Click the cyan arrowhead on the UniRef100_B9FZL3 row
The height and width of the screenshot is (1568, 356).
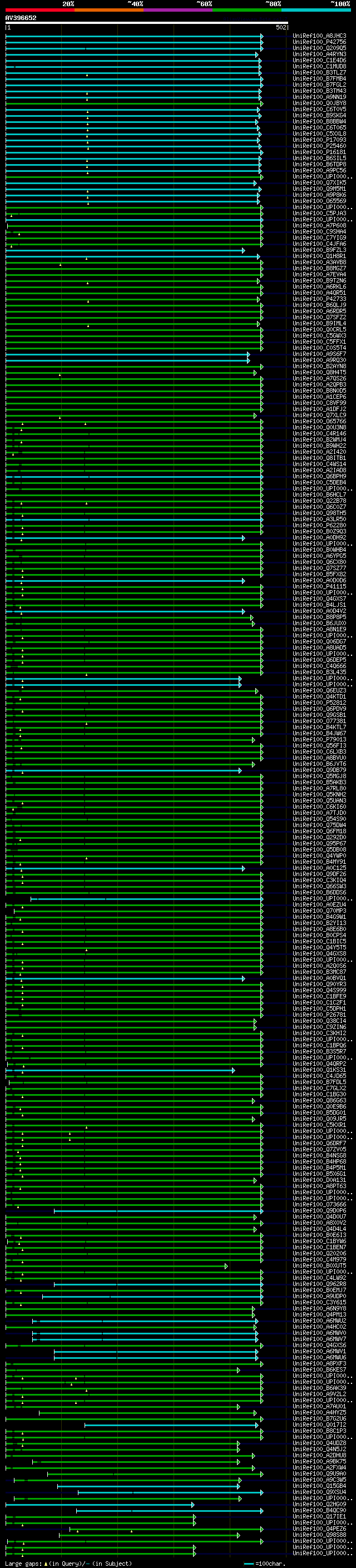pyautogui.click(x=244, y=250)
